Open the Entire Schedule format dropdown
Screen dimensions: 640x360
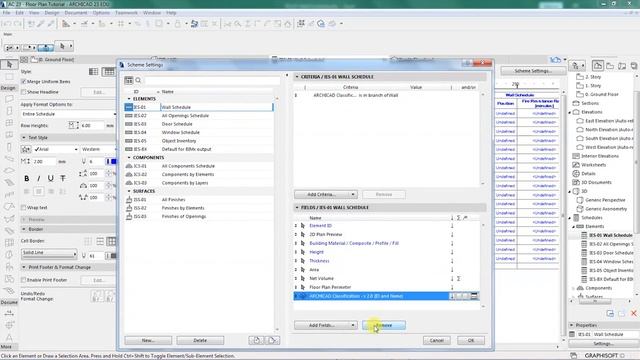[68, 114]
